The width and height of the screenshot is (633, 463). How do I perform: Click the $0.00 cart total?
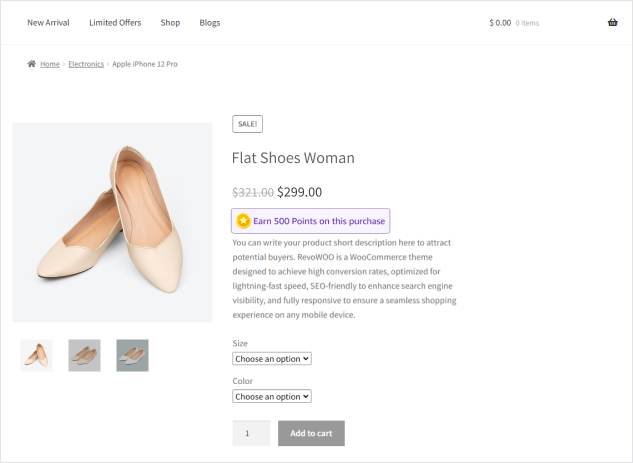pos(500,23)
